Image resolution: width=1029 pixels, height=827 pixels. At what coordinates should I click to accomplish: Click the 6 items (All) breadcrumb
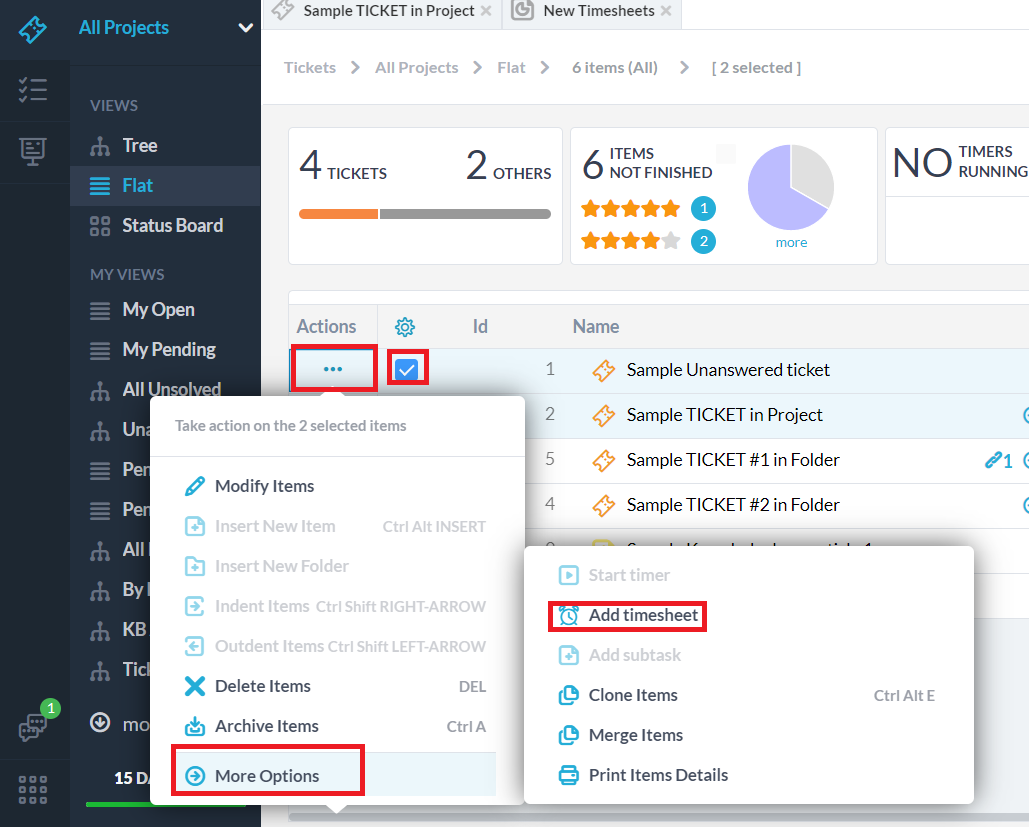click(615, 68)
